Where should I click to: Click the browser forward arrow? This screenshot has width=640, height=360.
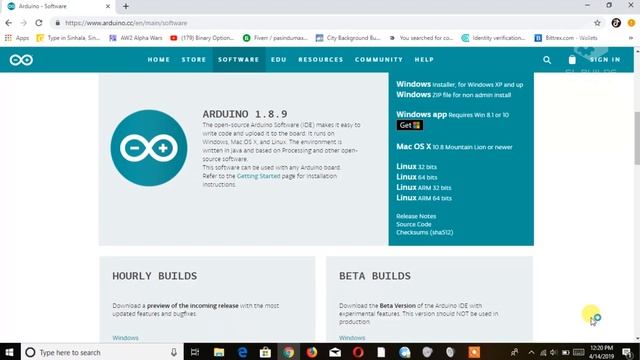tap(24, 23)
